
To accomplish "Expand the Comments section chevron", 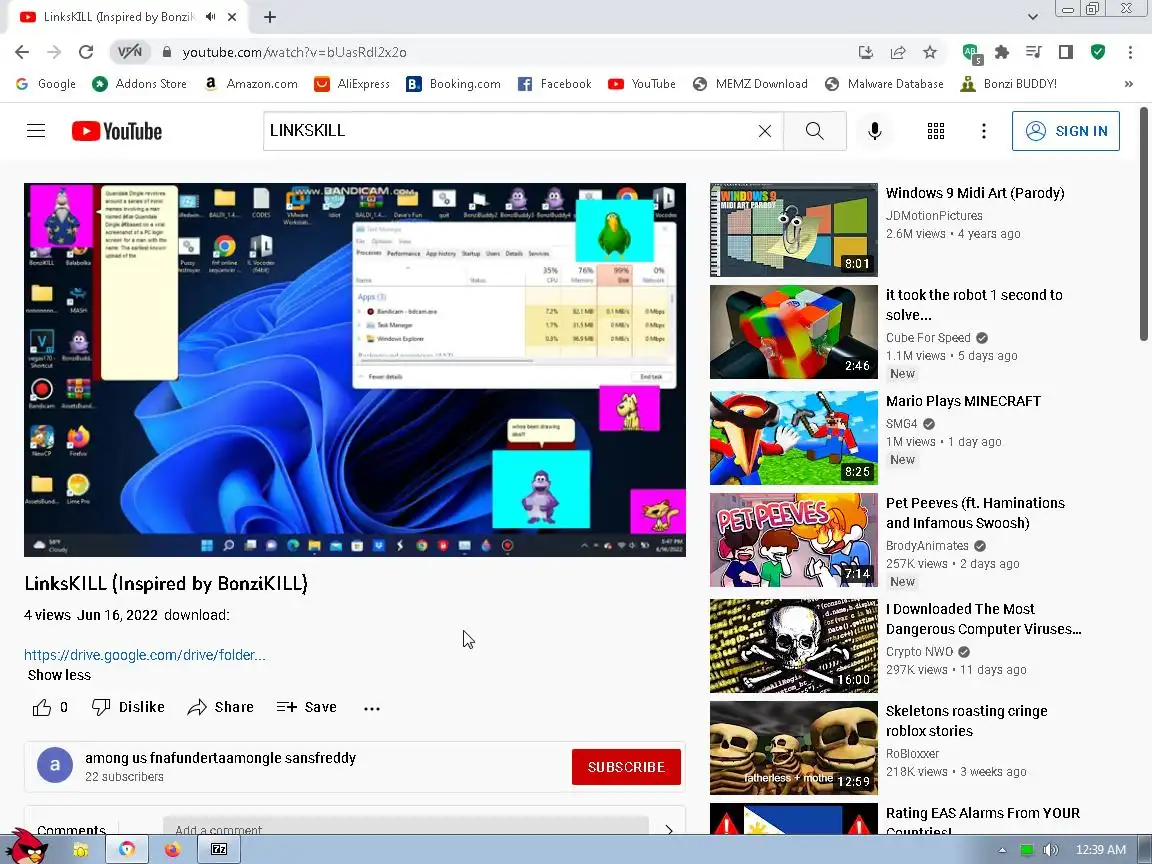I will coord(669,829).
